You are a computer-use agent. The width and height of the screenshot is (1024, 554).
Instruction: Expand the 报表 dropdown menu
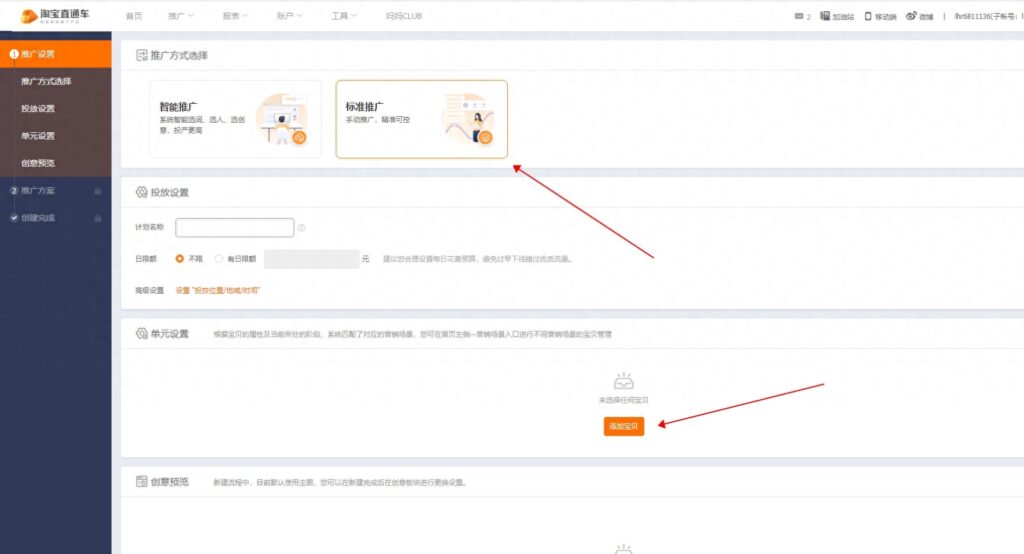[235, 16]
